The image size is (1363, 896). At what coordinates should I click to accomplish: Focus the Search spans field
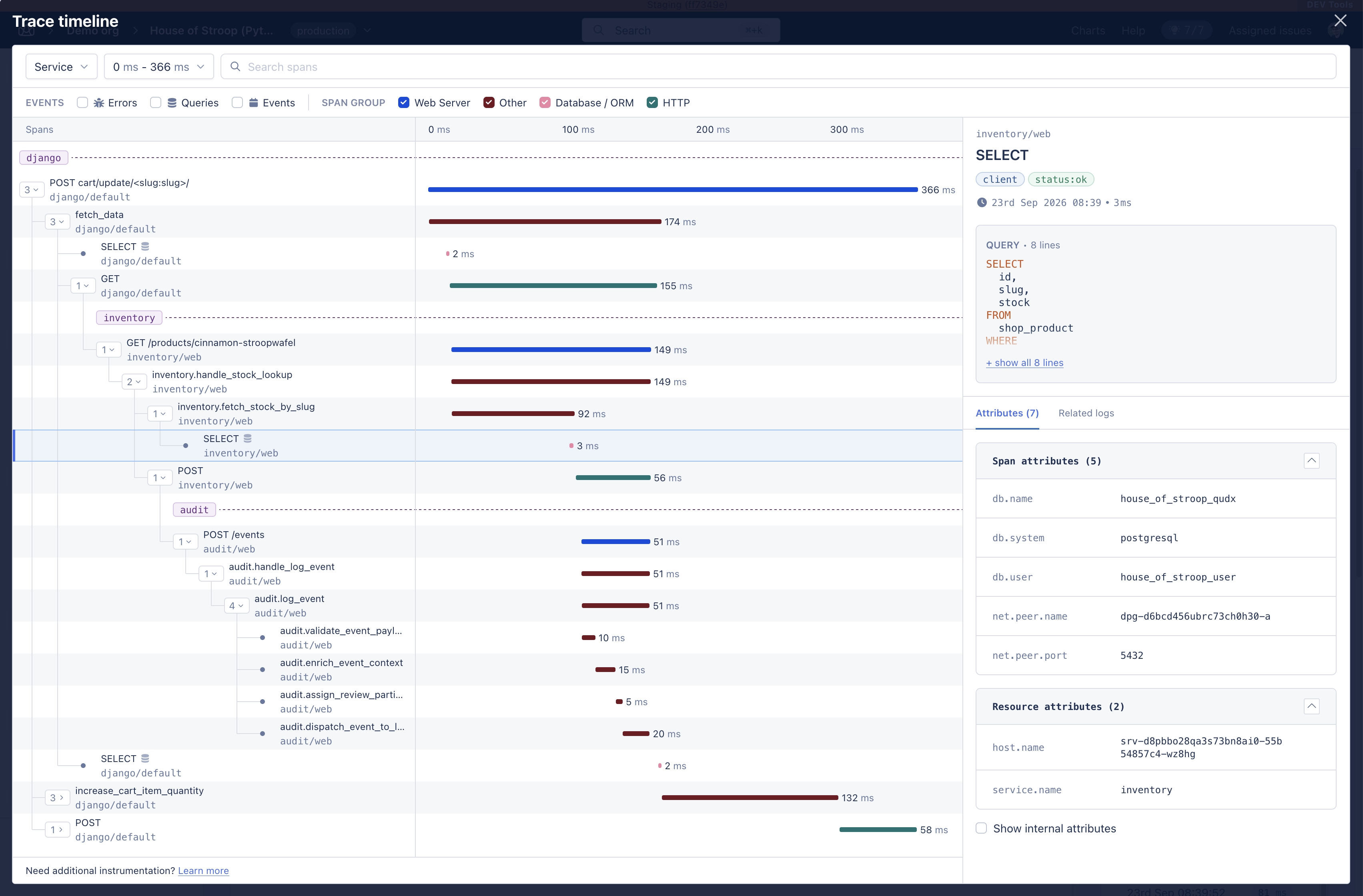778,67
